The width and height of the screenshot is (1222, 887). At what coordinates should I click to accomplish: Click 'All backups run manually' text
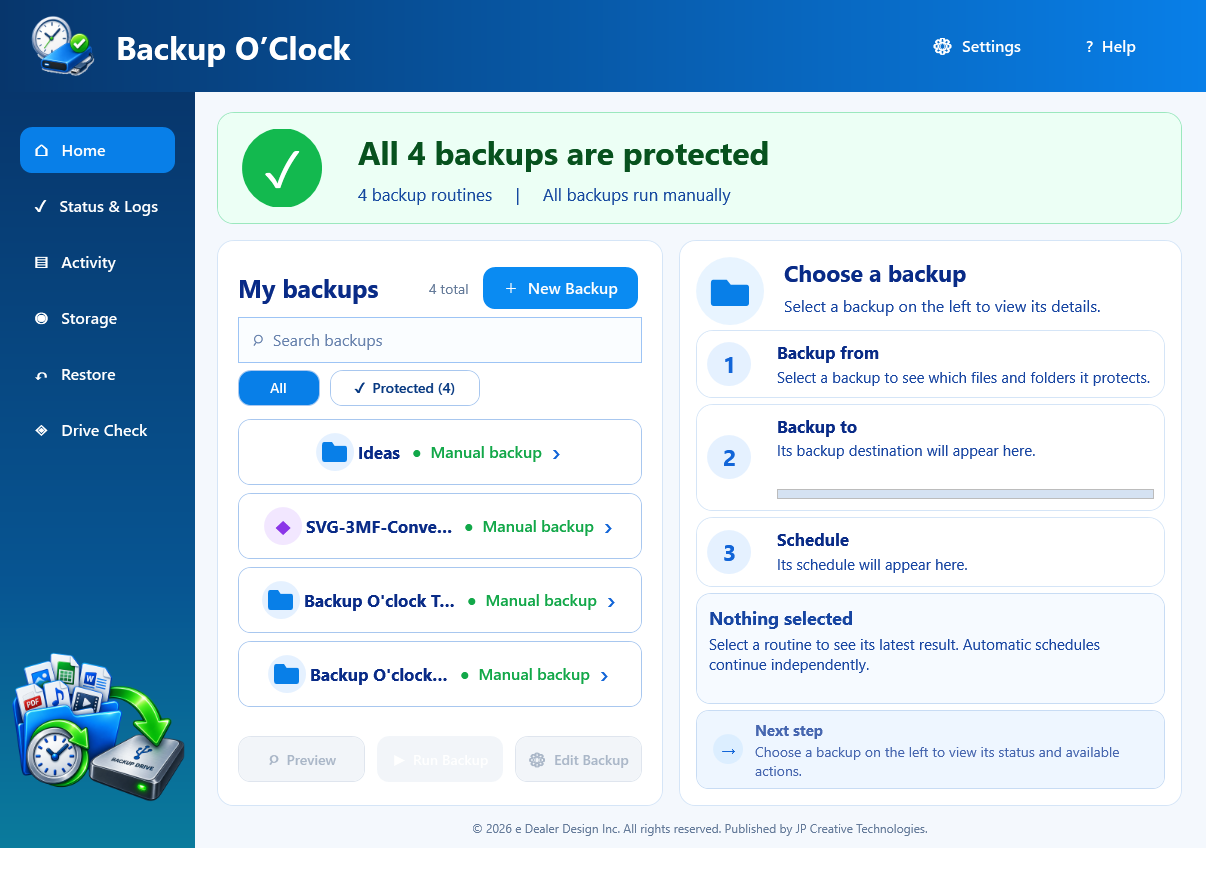pos(637,195)
